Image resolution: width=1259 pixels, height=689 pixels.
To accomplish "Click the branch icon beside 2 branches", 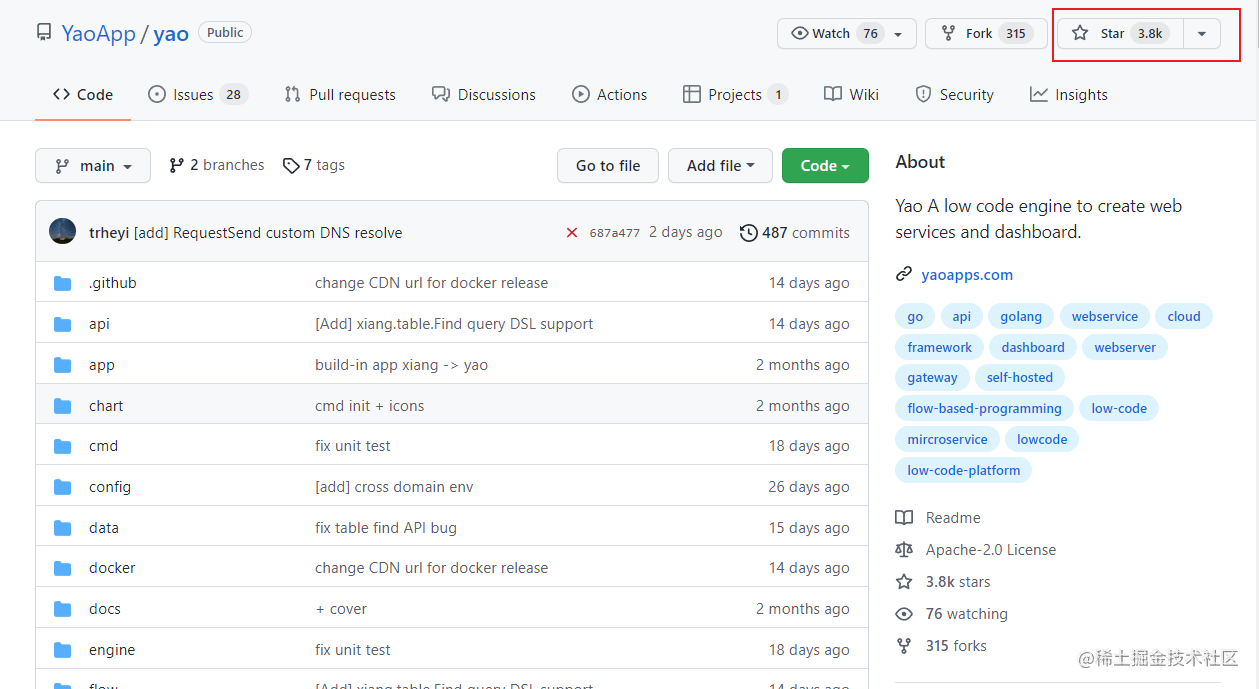I will 177,165.
